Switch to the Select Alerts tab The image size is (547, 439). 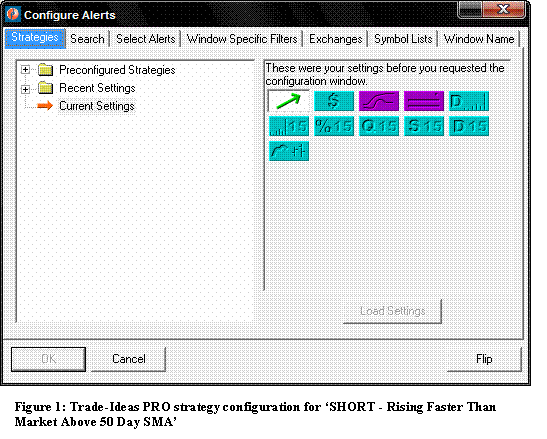[x=145, y=39]
